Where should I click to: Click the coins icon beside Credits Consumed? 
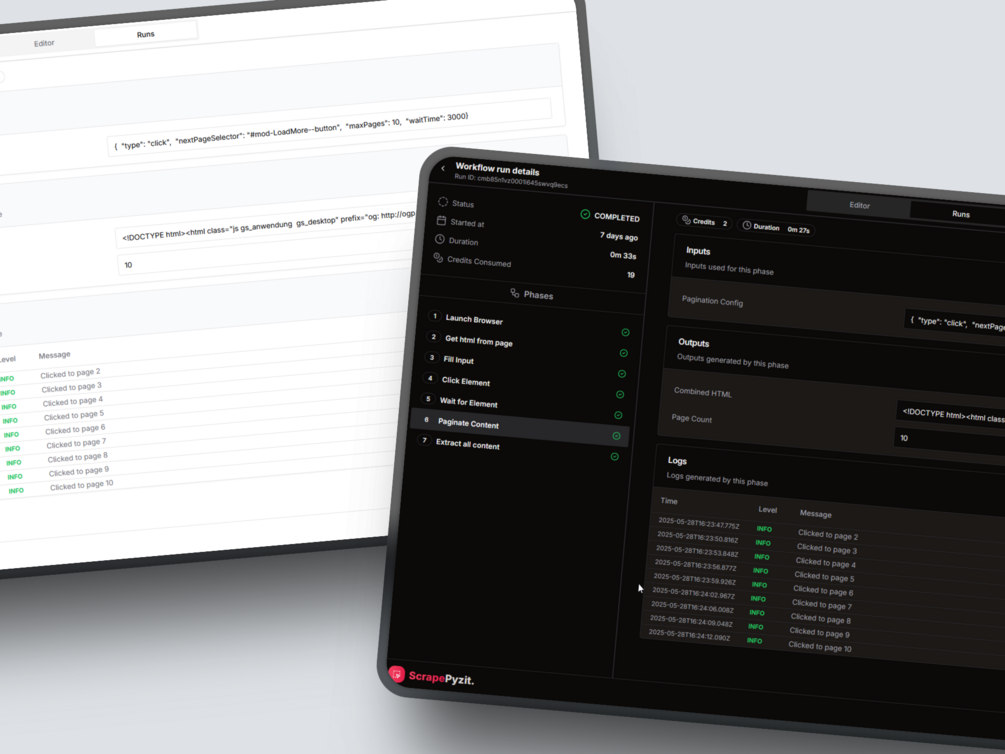pyautogui.click(x=438, y=257)
